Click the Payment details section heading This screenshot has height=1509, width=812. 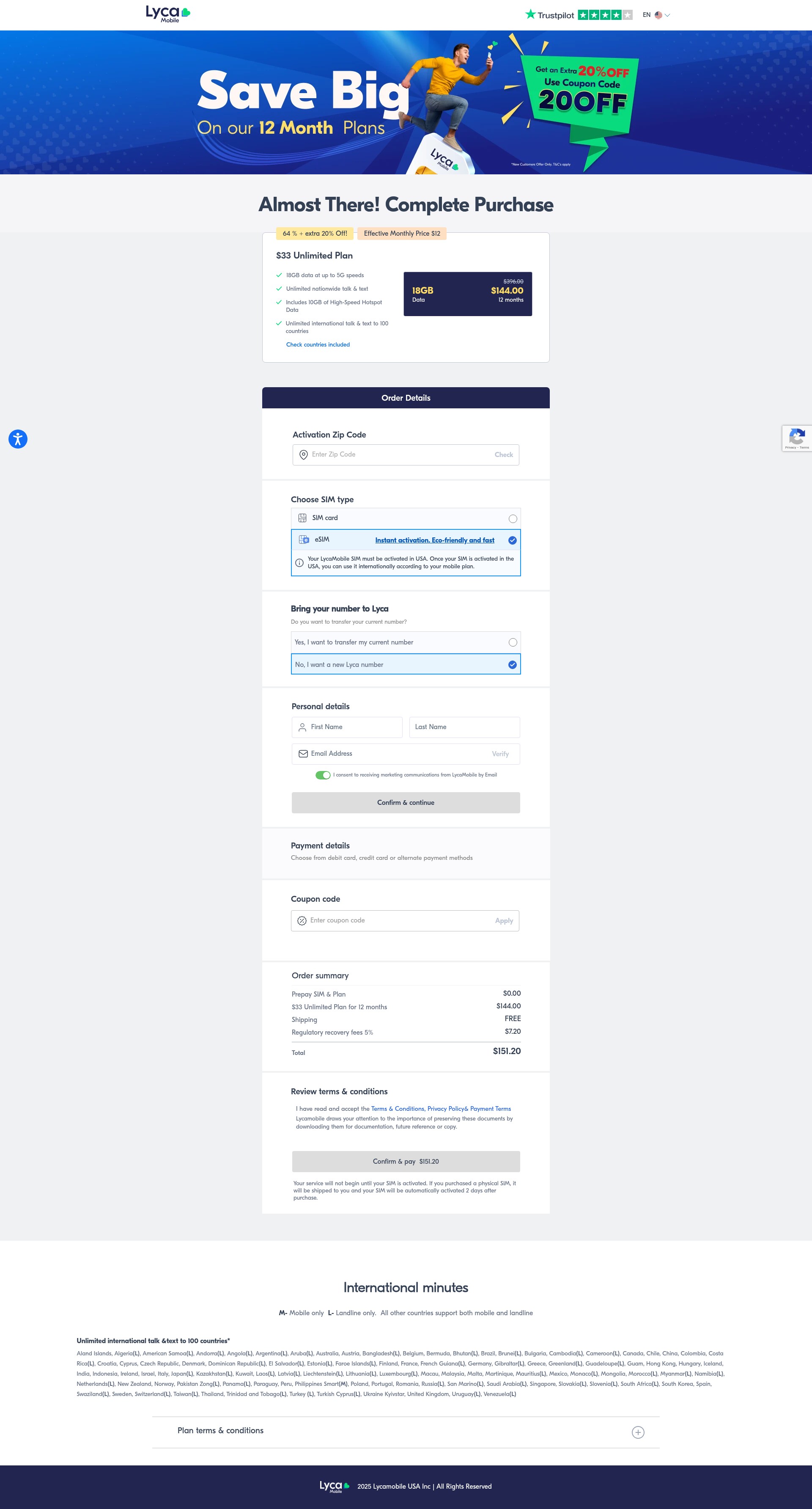(x=320, y=845)
